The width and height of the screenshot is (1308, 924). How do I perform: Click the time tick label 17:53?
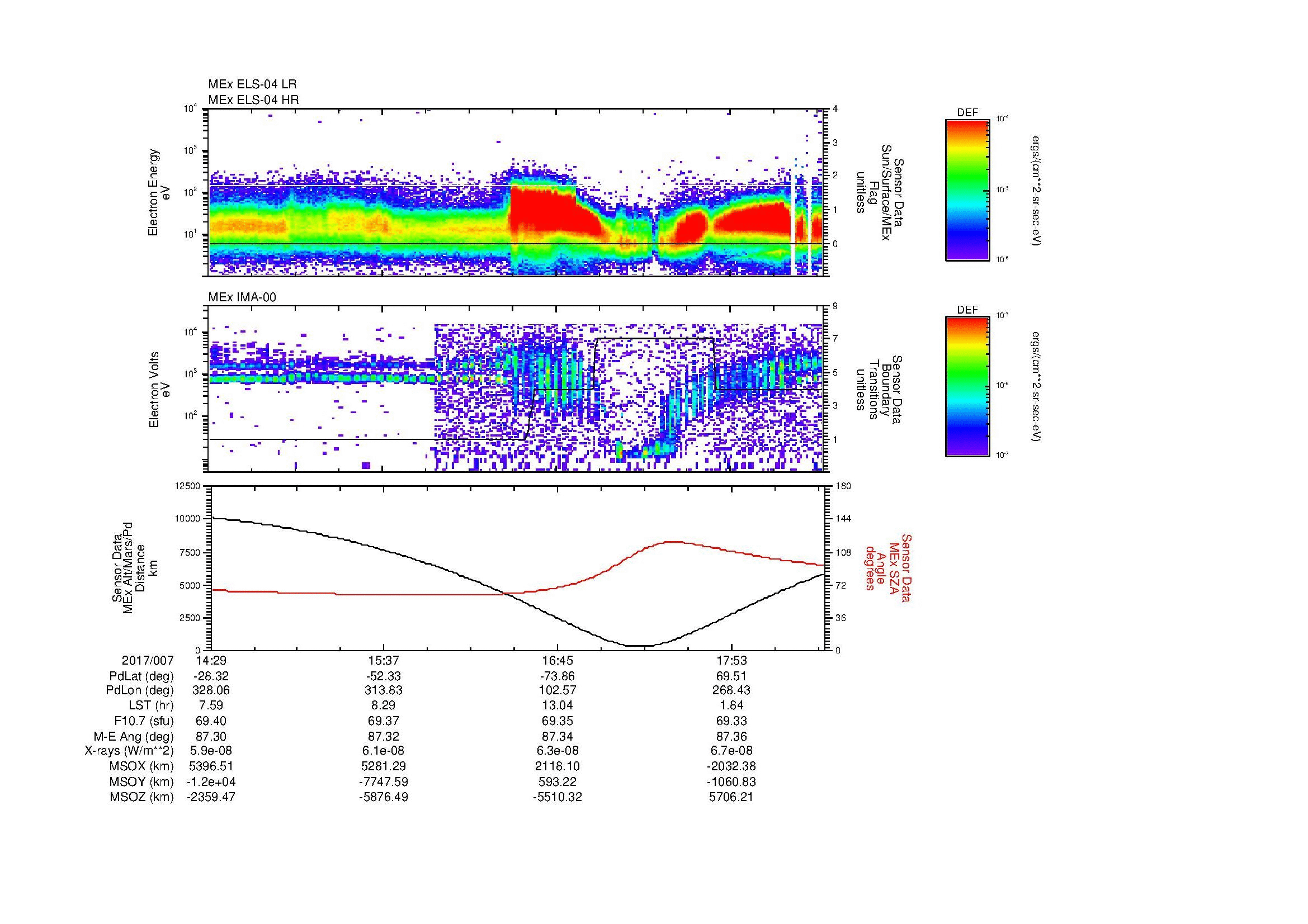(731, 661)
